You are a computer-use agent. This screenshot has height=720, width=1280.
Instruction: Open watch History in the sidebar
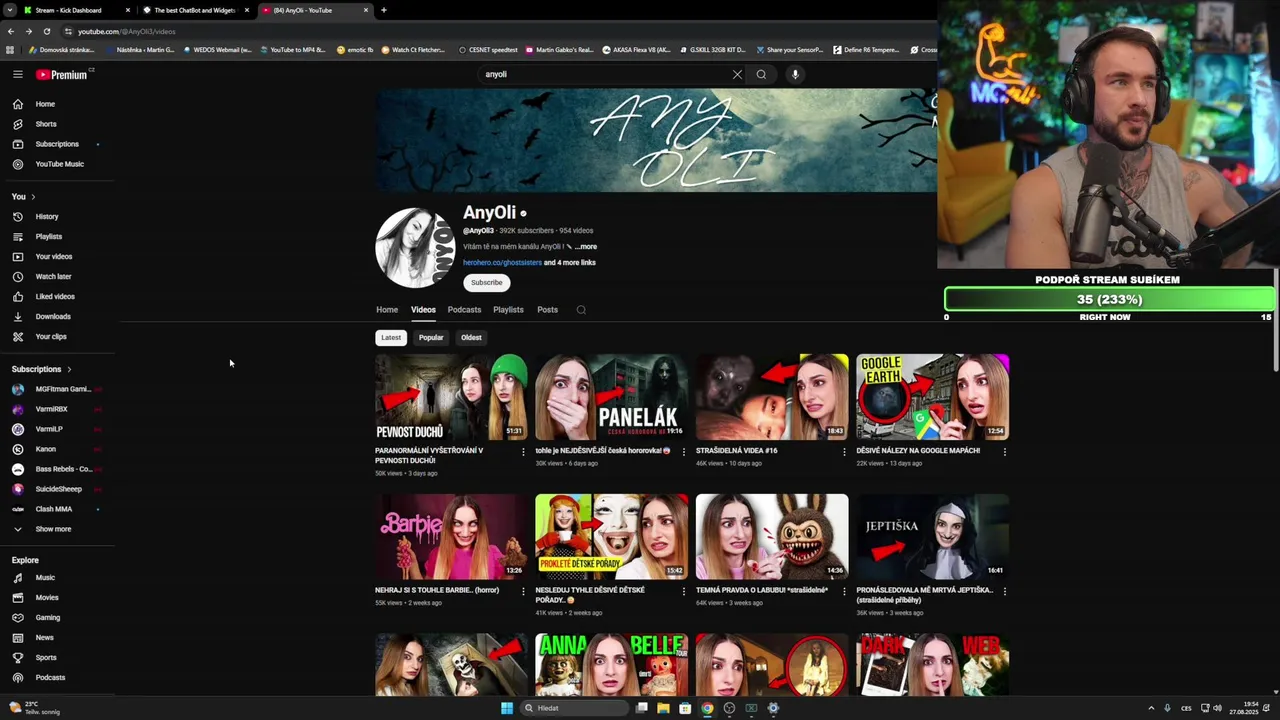(x=47, y=217)
